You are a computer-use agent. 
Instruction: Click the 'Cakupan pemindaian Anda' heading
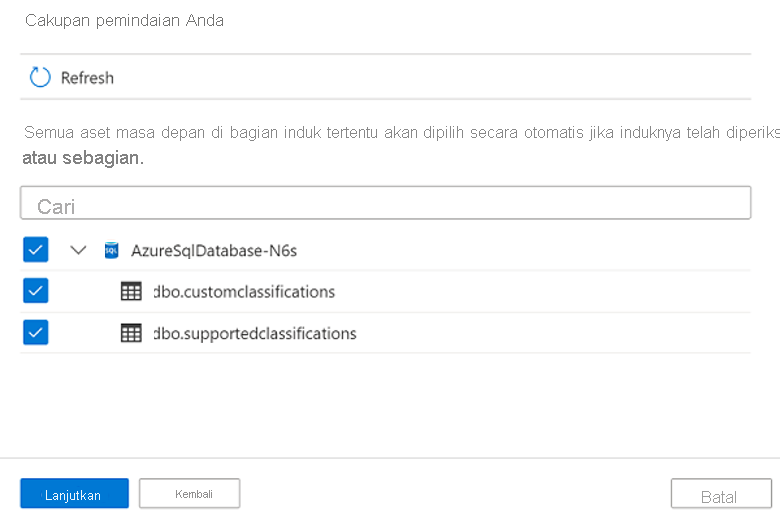pyautogui.click(x=124, y=20)
